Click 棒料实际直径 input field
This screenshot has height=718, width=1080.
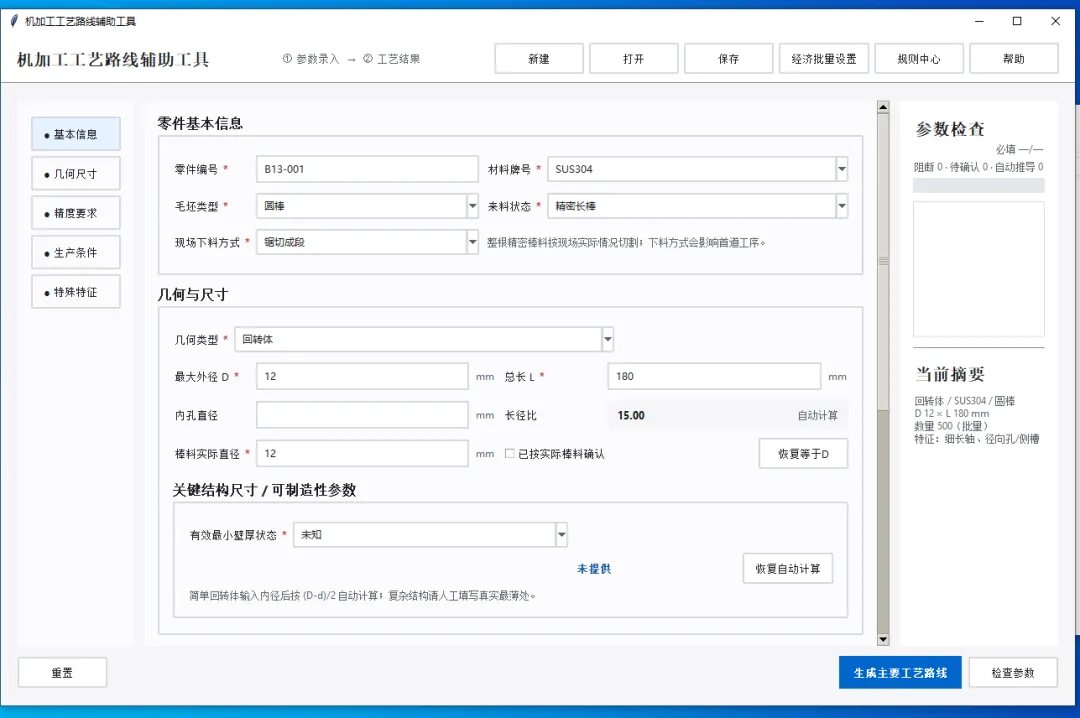point(362,453)
